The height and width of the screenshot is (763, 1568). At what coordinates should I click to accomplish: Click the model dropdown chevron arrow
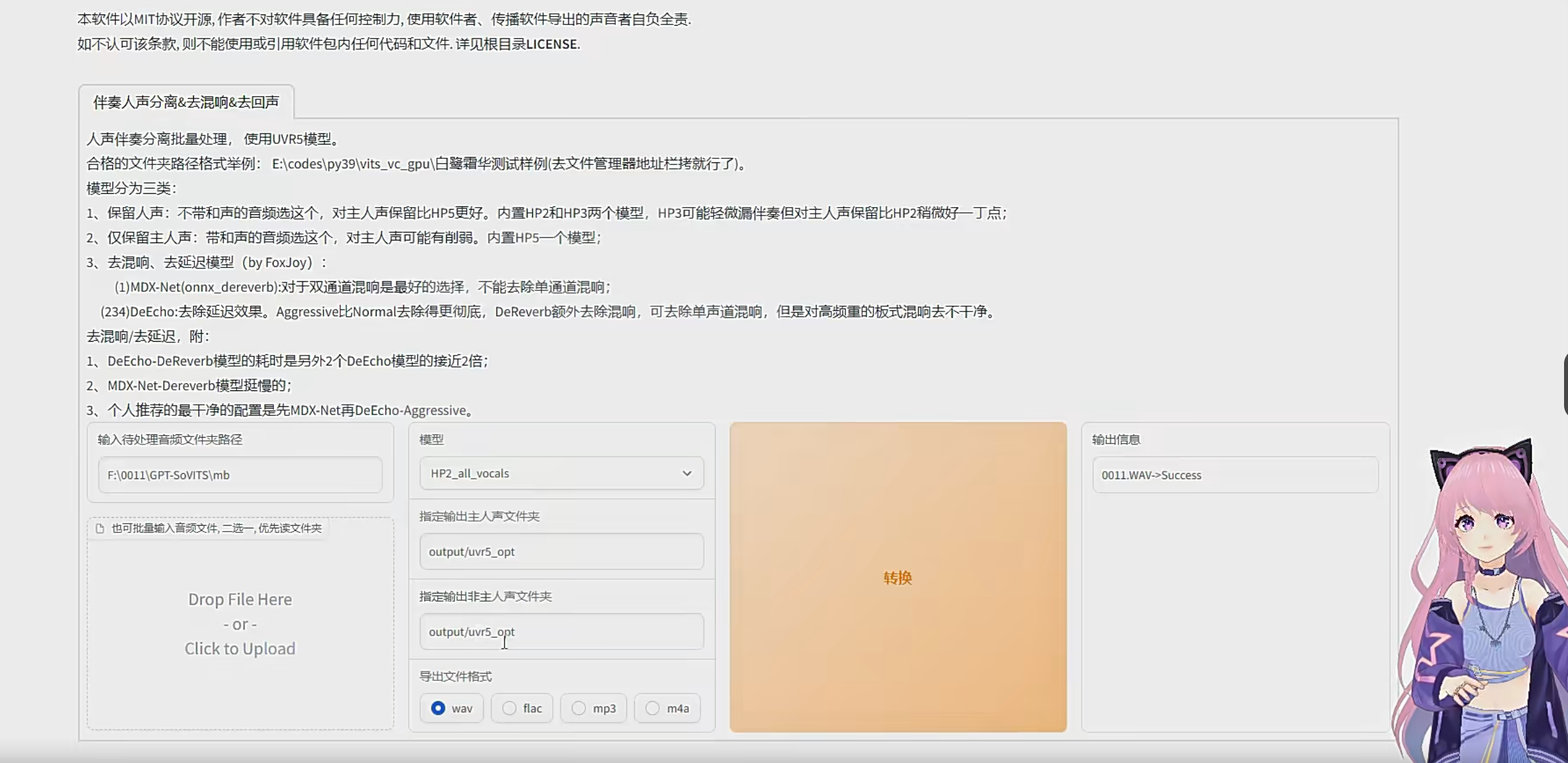[x=687, y=473]
